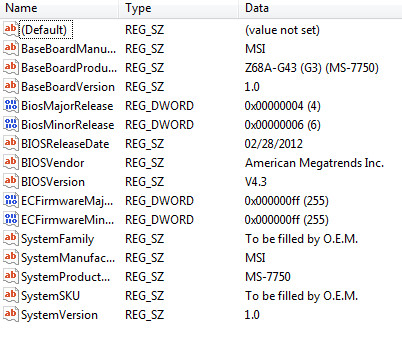Click the data '(value not set)'
Viewport: 402px width, 363px height.
click(282, 30)
